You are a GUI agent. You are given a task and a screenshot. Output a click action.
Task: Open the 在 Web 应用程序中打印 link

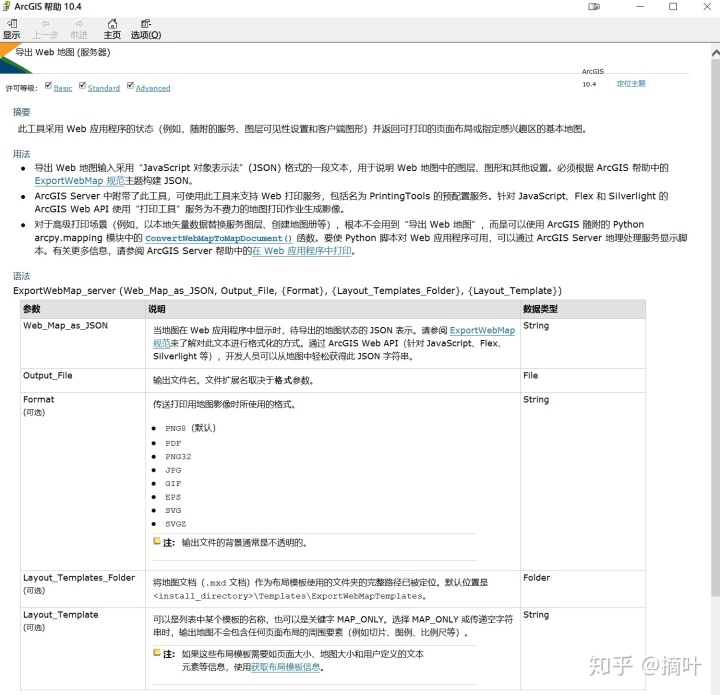point(302,251)
